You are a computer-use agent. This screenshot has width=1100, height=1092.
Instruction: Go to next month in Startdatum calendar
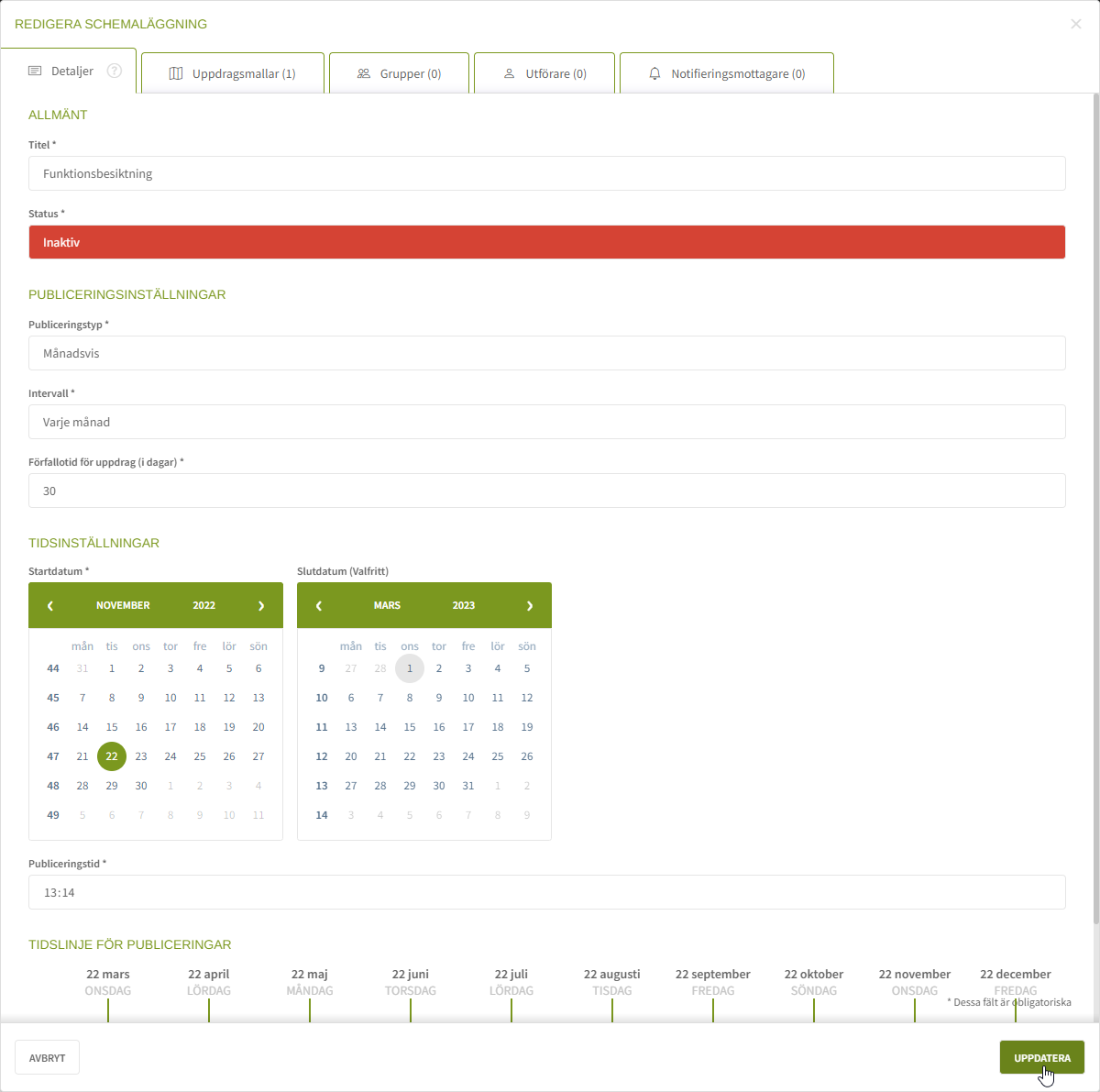tap(261, 606)
